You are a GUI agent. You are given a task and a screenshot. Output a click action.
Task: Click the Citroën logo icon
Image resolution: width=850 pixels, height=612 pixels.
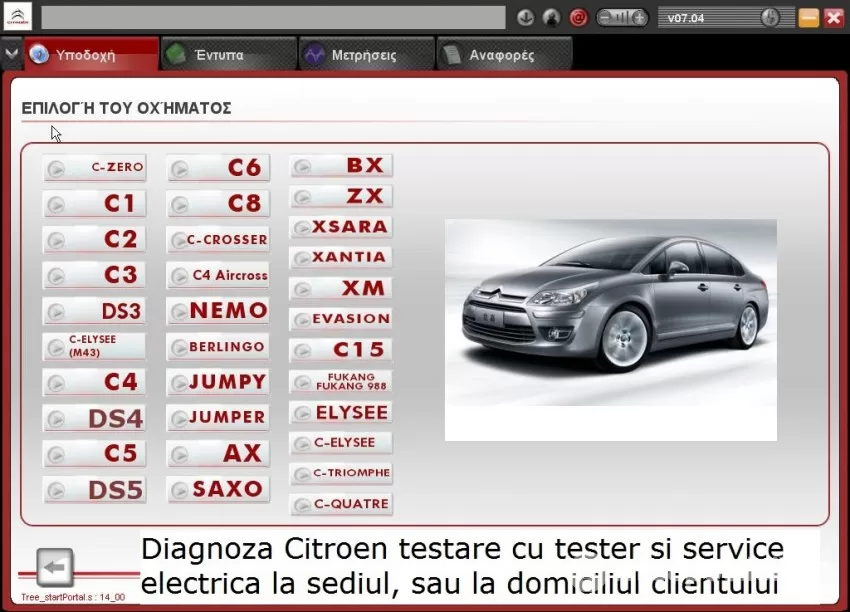click(x=17, y=17)
